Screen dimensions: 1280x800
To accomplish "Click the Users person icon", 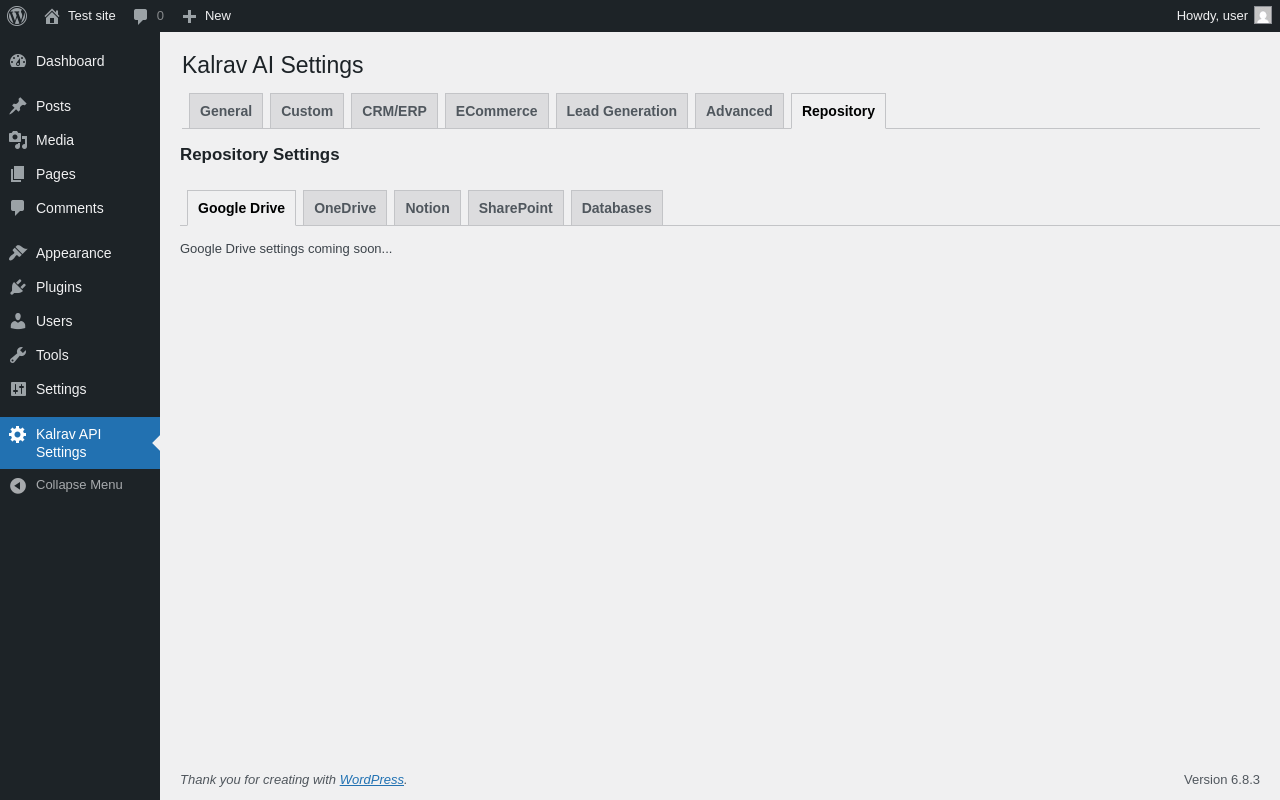I will coord(18,321).
